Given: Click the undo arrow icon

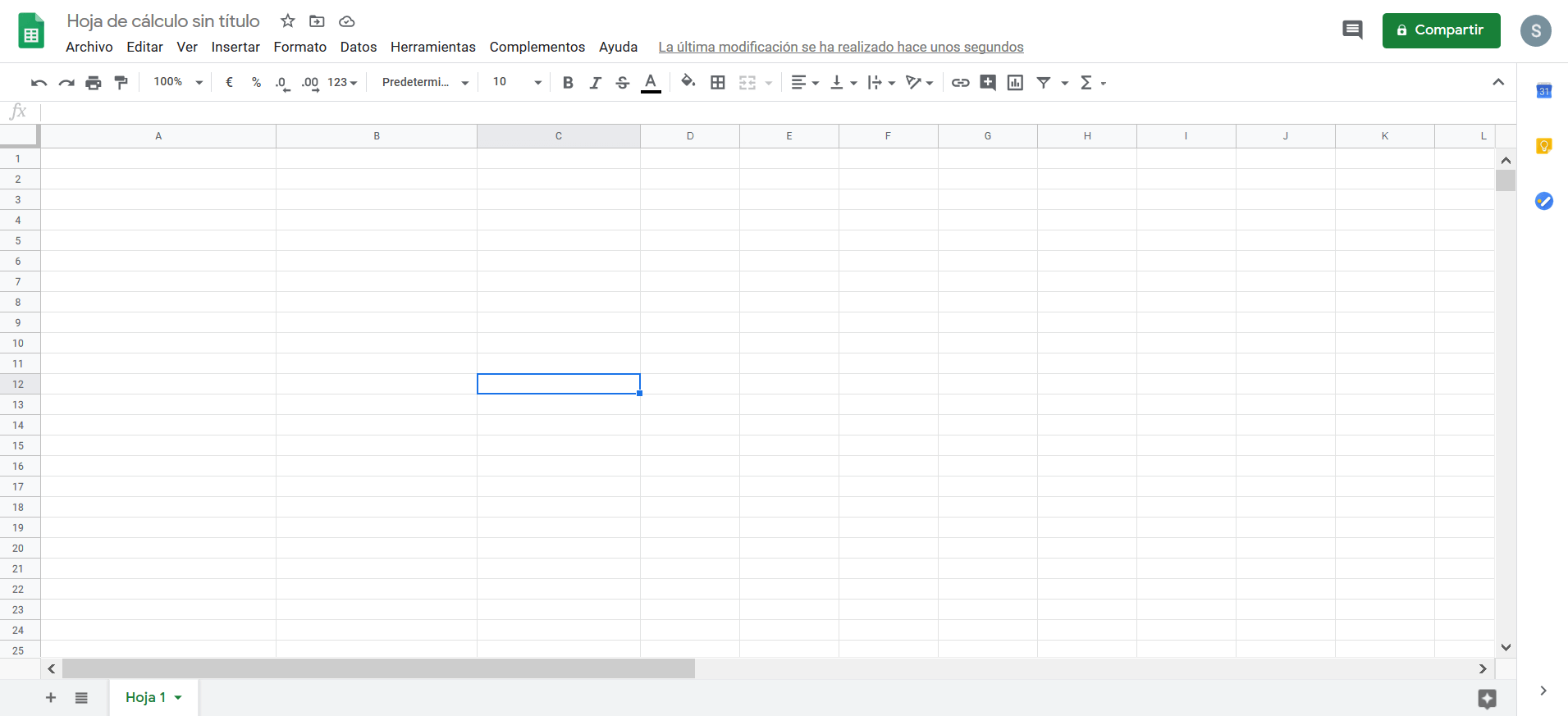Looking at the screenshot, I should click(39, 83).
